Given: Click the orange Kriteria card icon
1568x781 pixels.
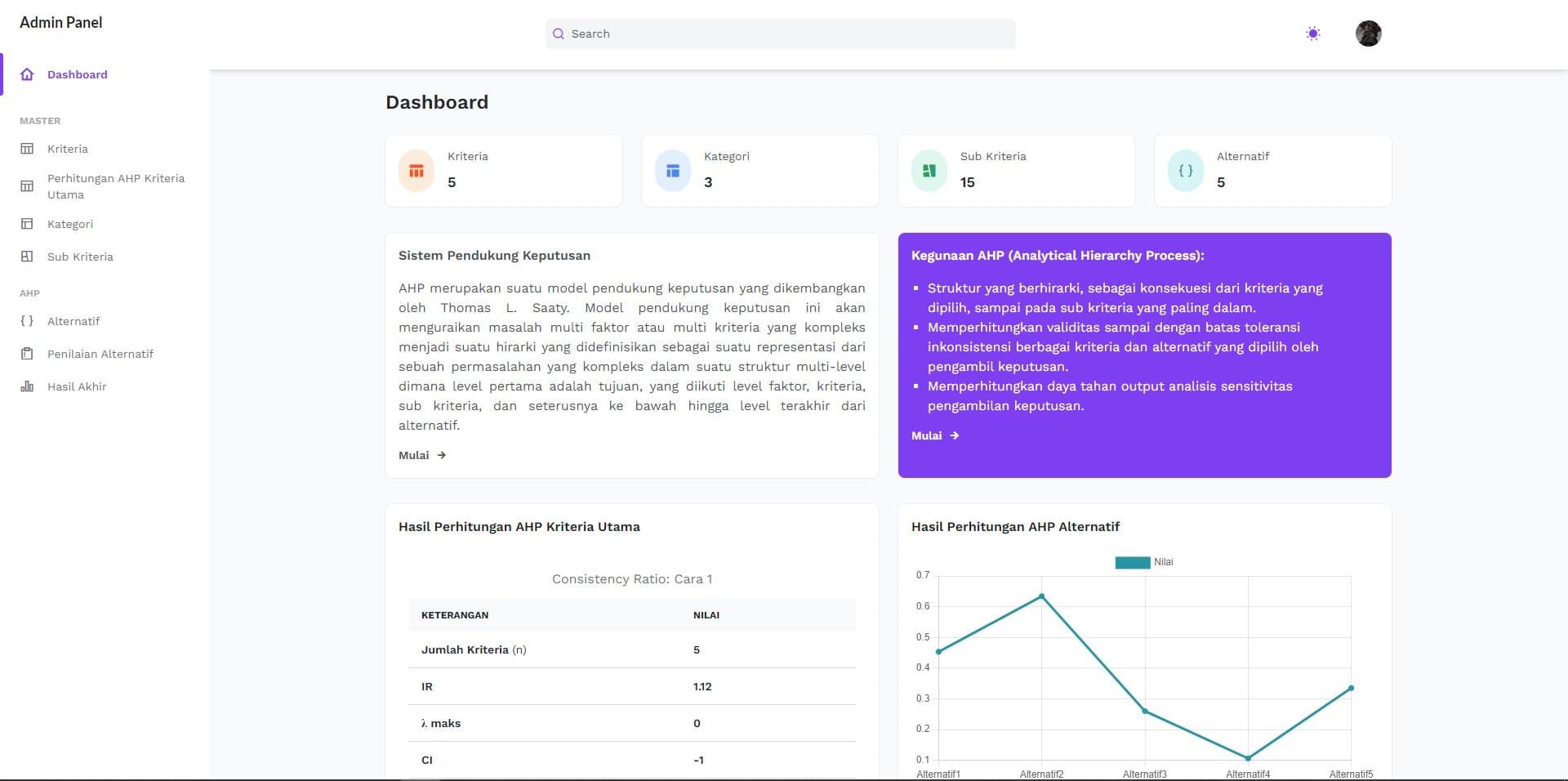Looking at the screenshot, I should coord(416,170).
